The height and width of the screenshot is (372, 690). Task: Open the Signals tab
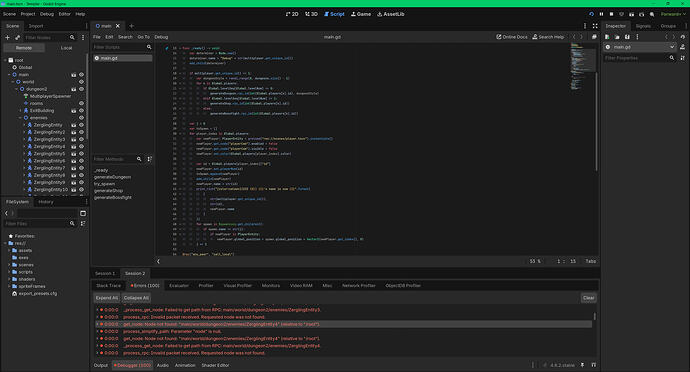[643, 26]
